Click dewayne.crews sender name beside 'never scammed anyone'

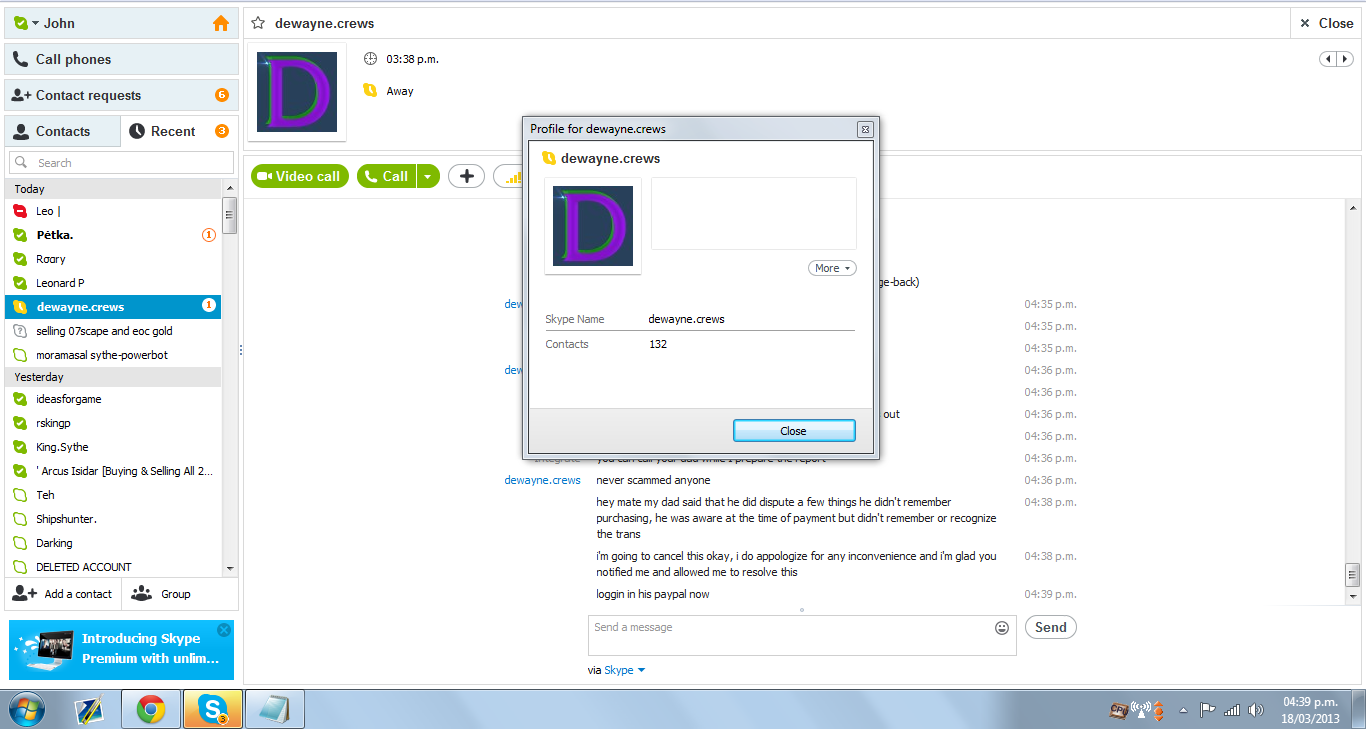point(542,480)
